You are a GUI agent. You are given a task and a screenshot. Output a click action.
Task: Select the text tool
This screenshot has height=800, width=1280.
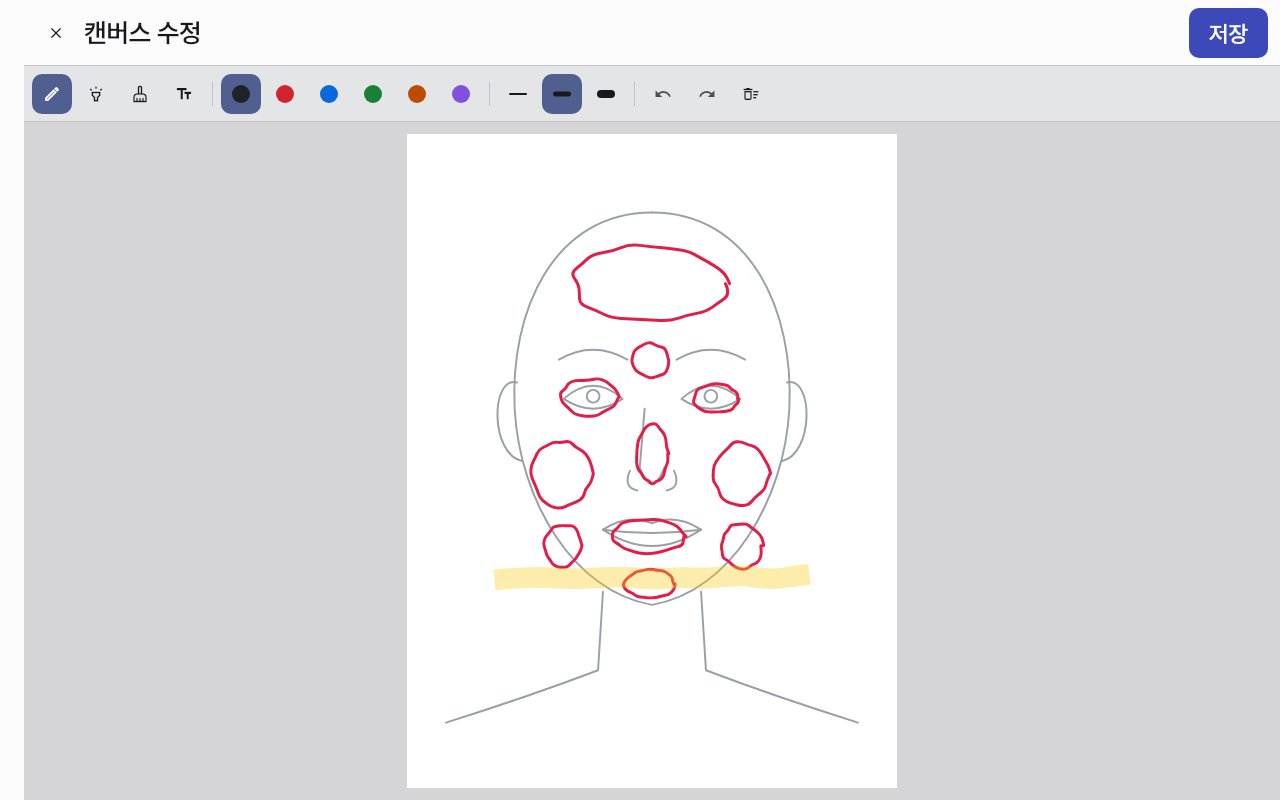point(184,94)
